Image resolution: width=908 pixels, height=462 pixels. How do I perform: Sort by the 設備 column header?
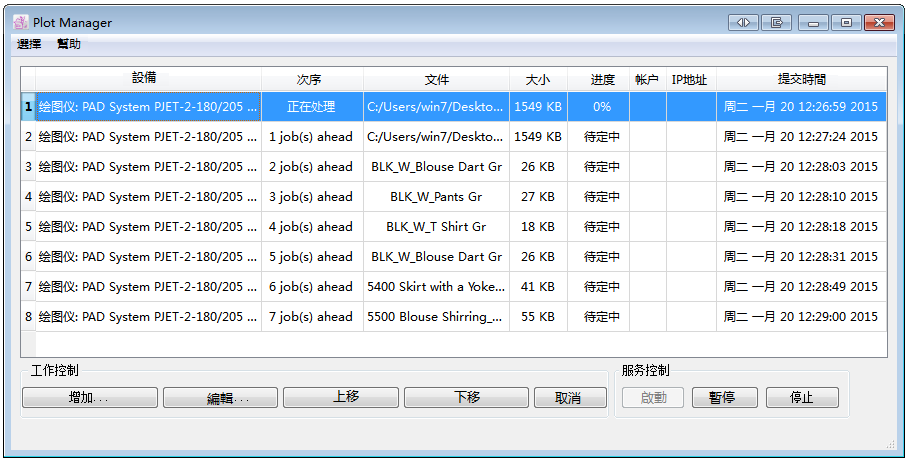[x=145, y=79]
